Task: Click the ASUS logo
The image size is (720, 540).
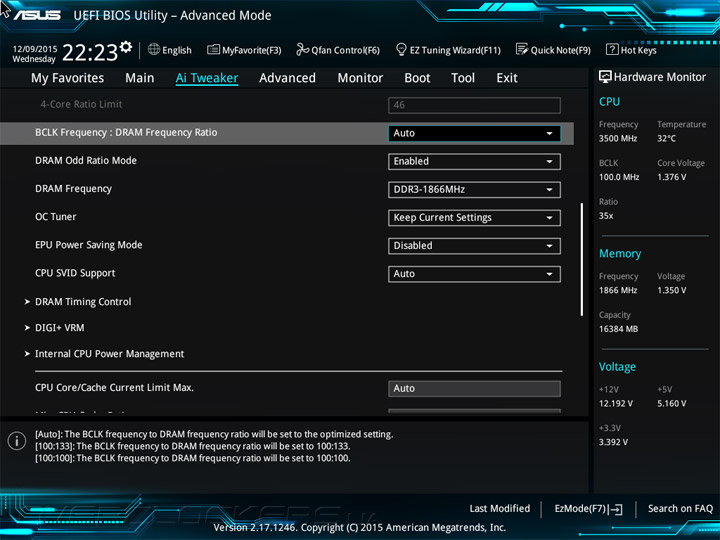Action: coord(38,15)
